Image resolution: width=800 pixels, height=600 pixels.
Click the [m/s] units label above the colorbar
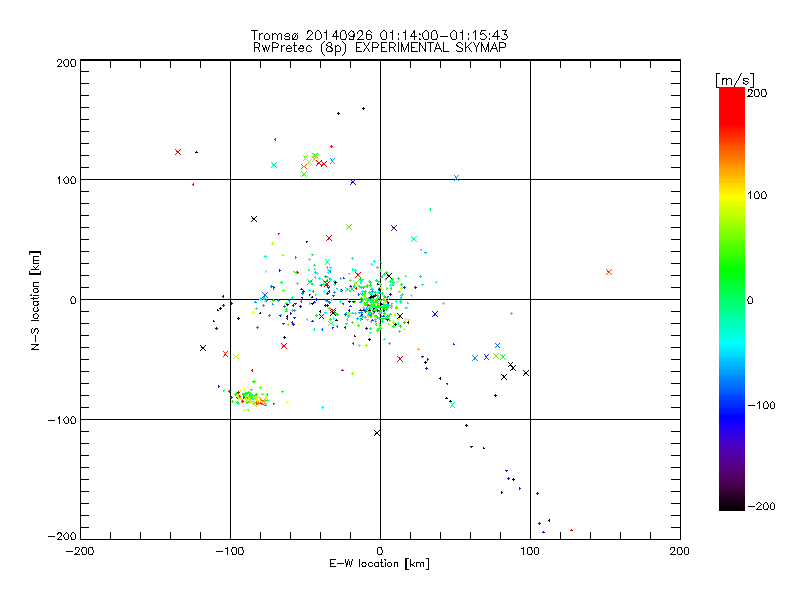735,79
